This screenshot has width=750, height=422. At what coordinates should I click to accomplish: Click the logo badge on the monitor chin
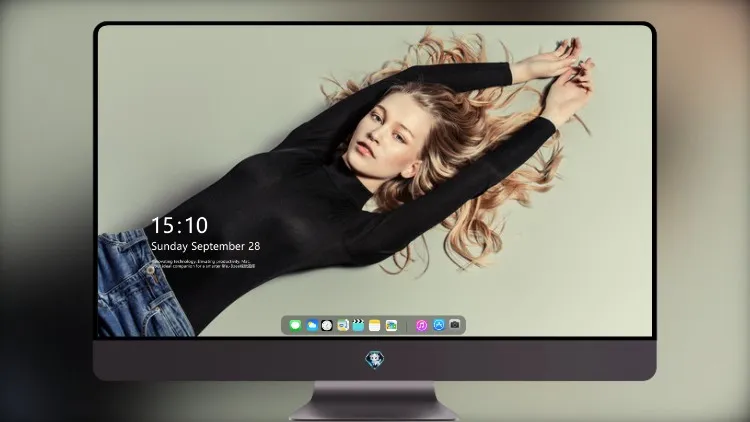[x=375, y=360]
